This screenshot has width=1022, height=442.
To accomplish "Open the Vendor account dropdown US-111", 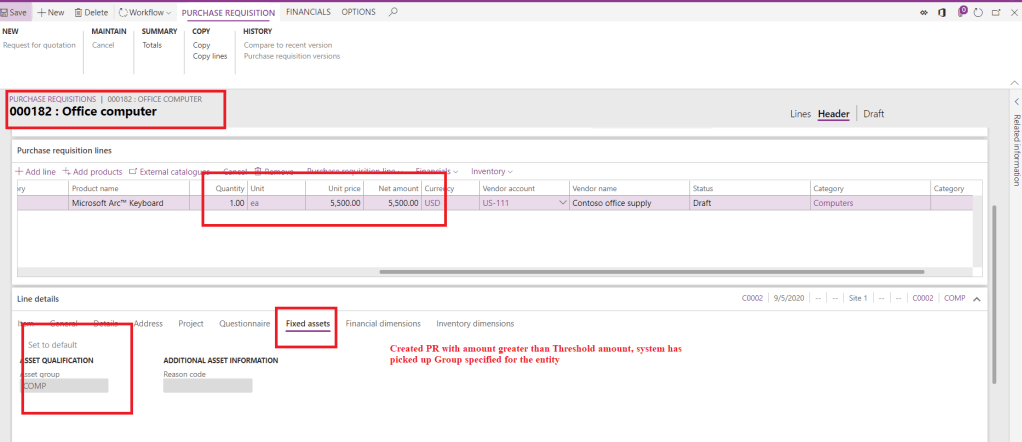I will click(x=561, y=203).
